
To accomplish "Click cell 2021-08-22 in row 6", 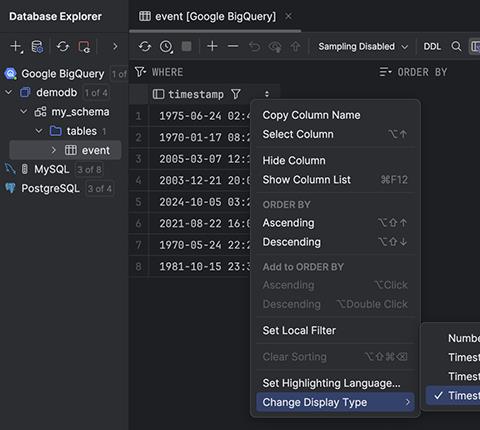I will pyautogui.click(x=200, y=223).
